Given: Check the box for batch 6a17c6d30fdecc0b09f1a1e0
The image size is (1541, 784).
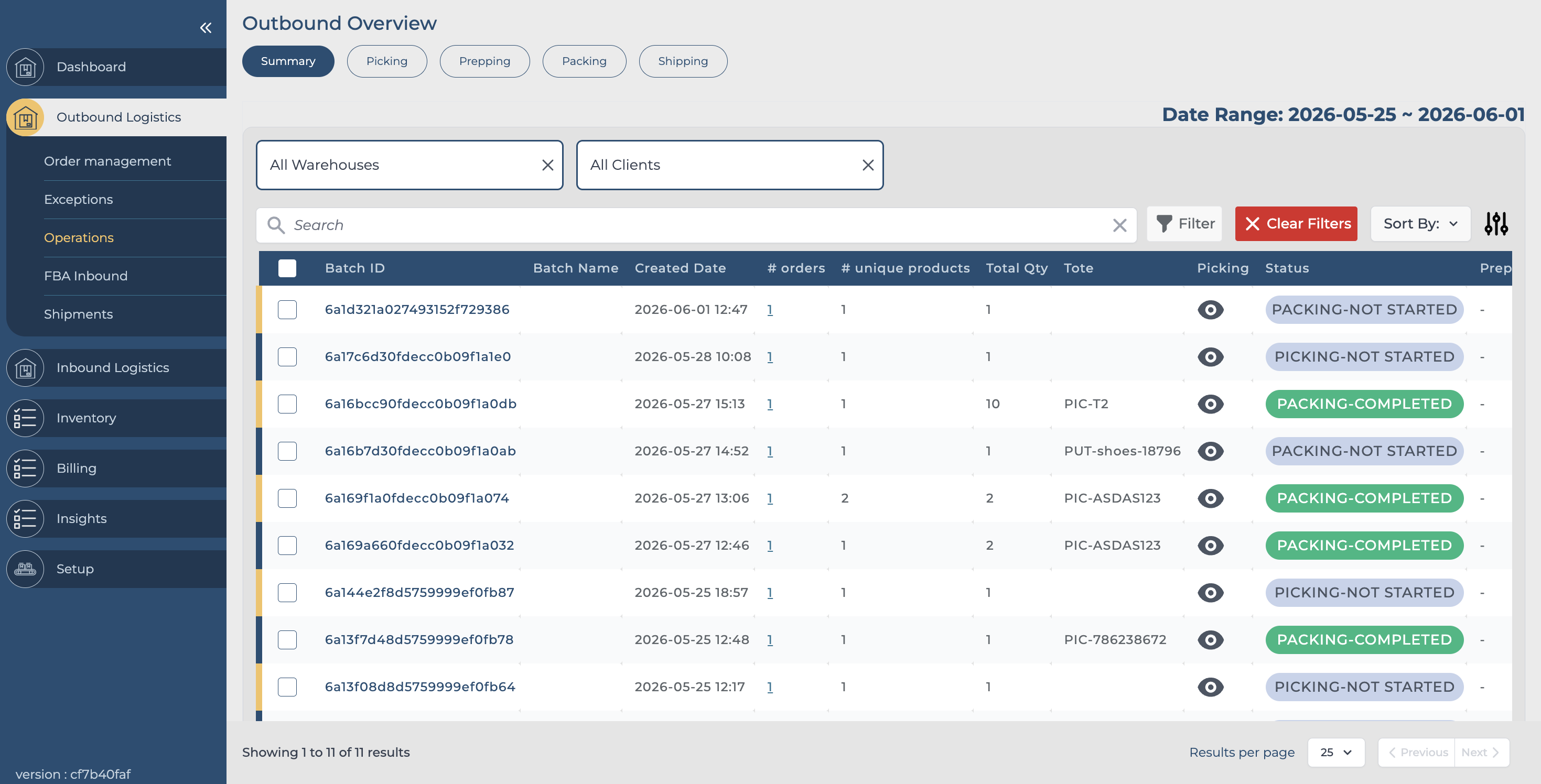Looking at the screenshot, I should point(287,357).
